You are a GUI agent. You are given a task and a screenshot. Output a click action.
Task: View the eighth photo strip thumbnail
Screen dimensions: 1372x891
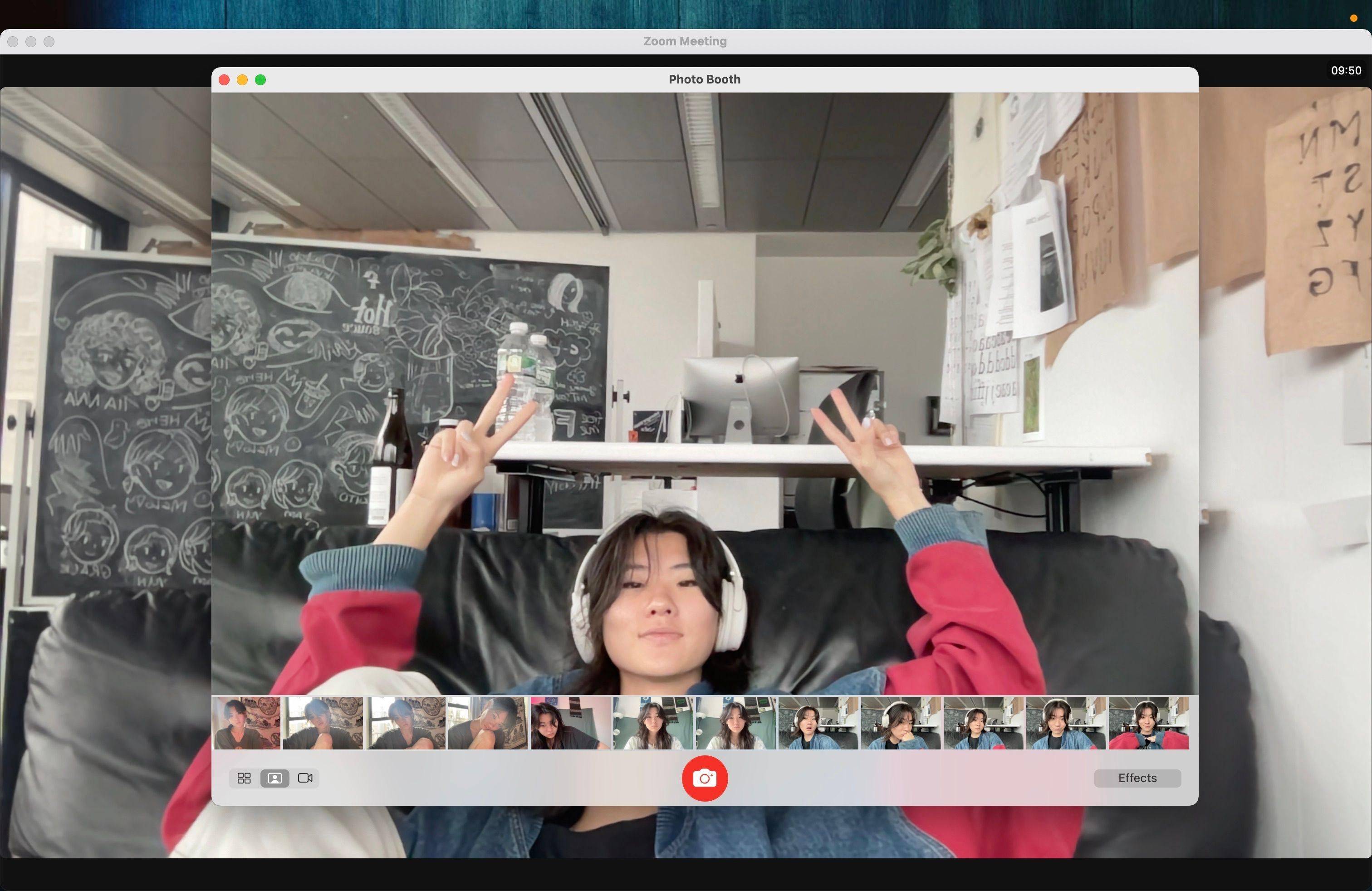[818, 723]
